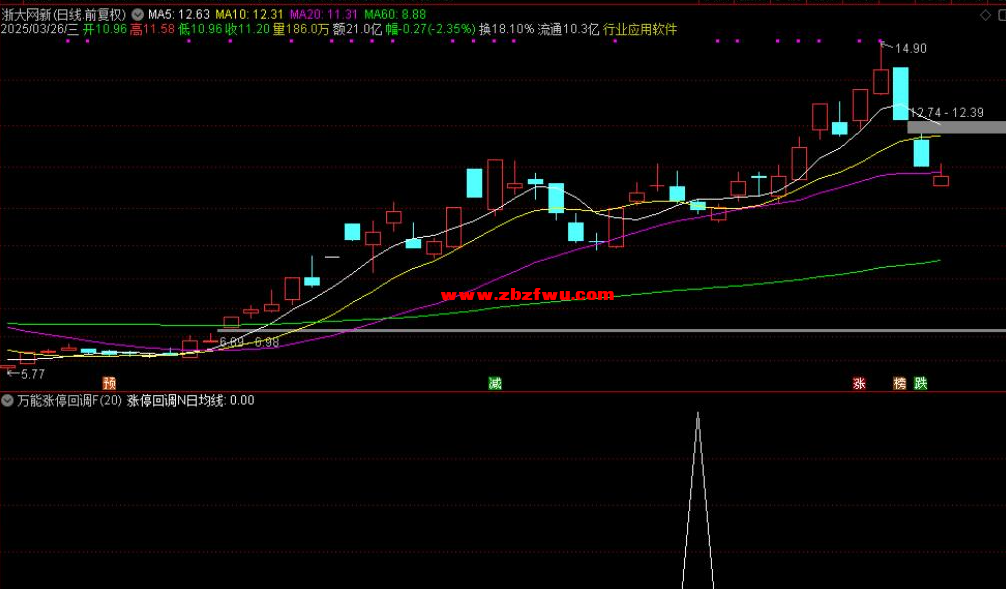
Task: Click the red 涨 event marker
Action: click(859, 383)
